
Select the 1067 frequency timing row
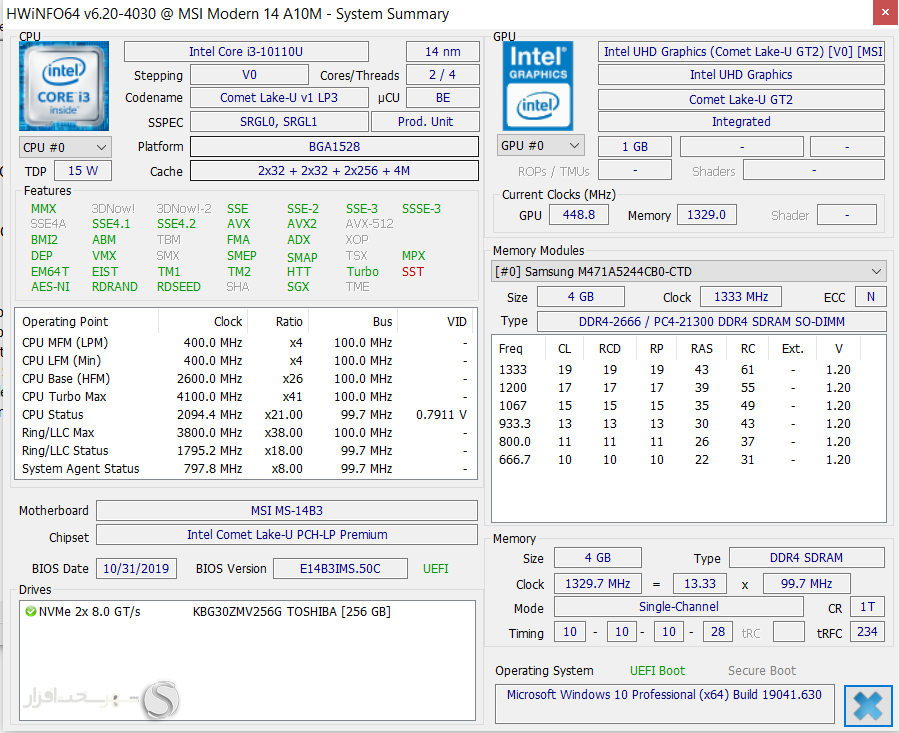(x=688, y=406)
